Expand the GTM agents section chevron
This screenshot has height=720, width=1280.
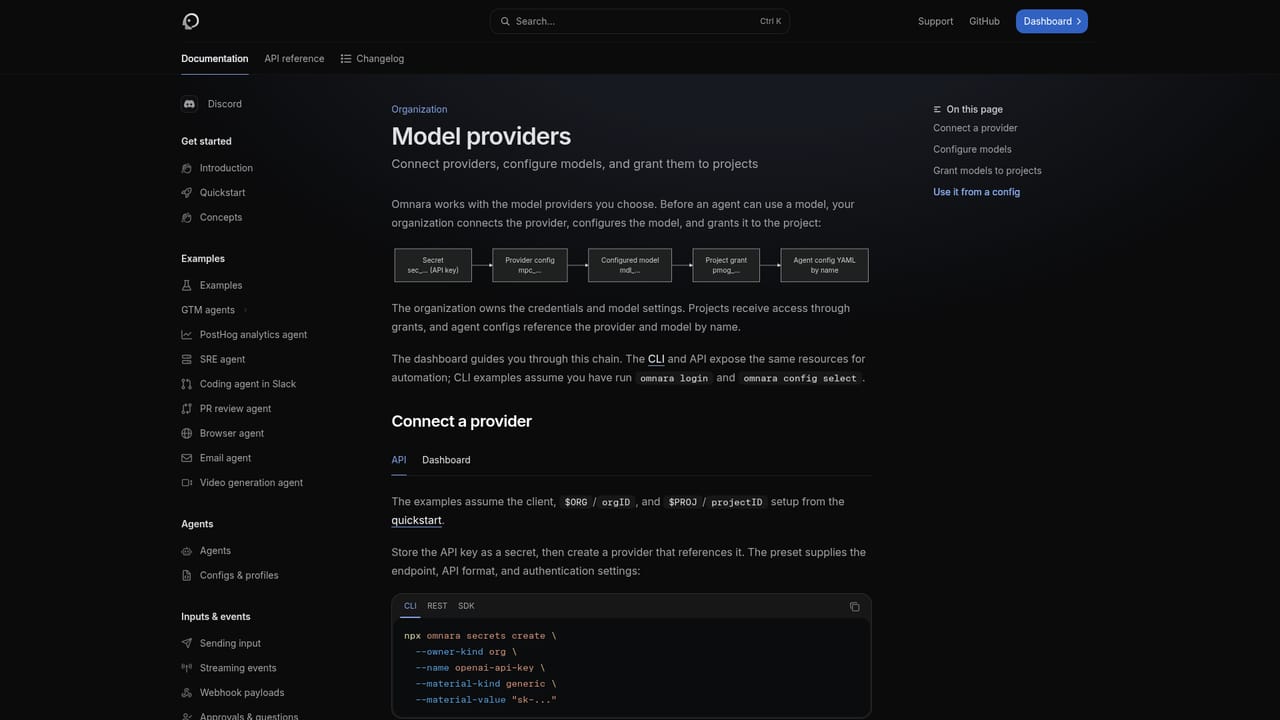pos(245,310)
